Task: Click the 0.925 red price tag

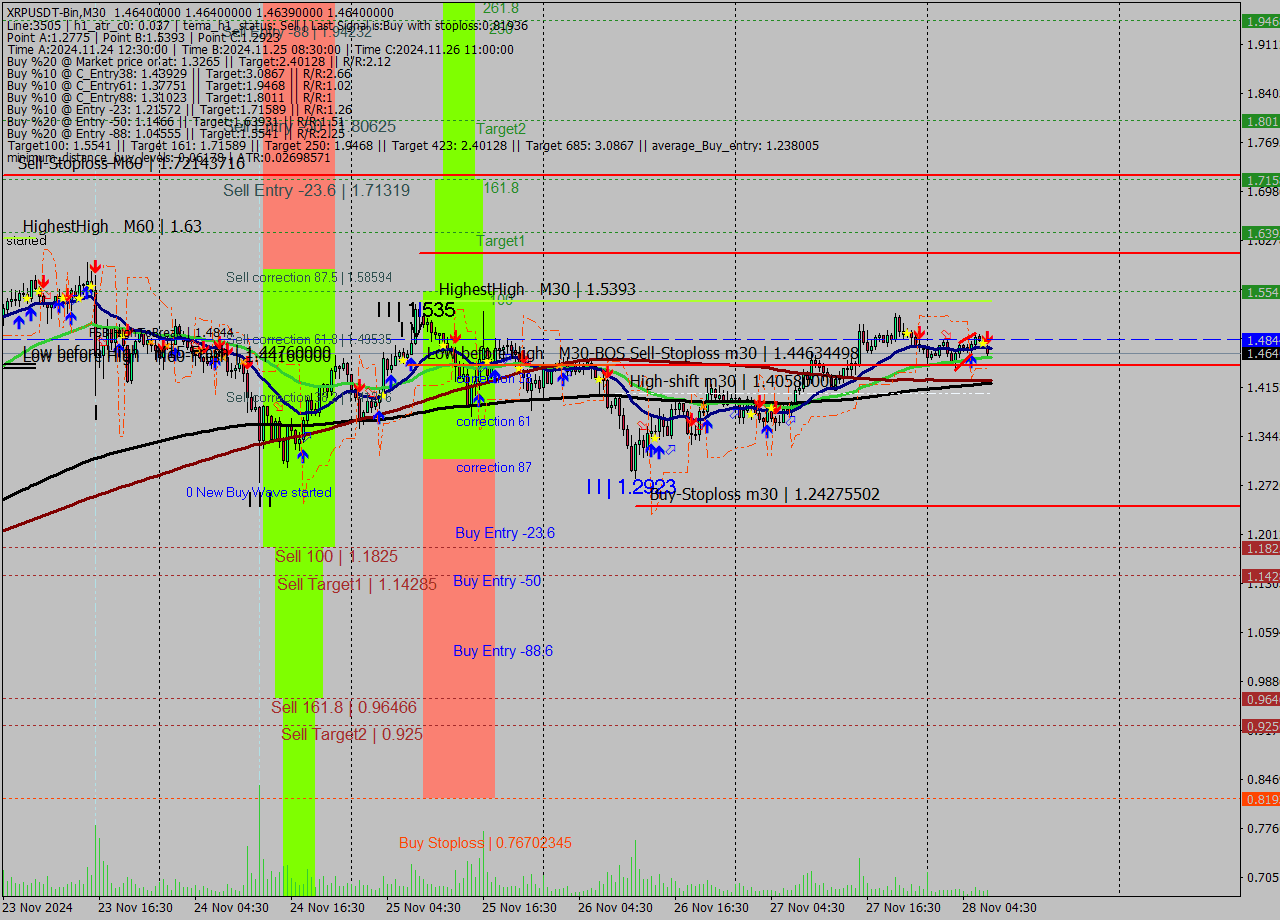Action: click(1261, 726)
